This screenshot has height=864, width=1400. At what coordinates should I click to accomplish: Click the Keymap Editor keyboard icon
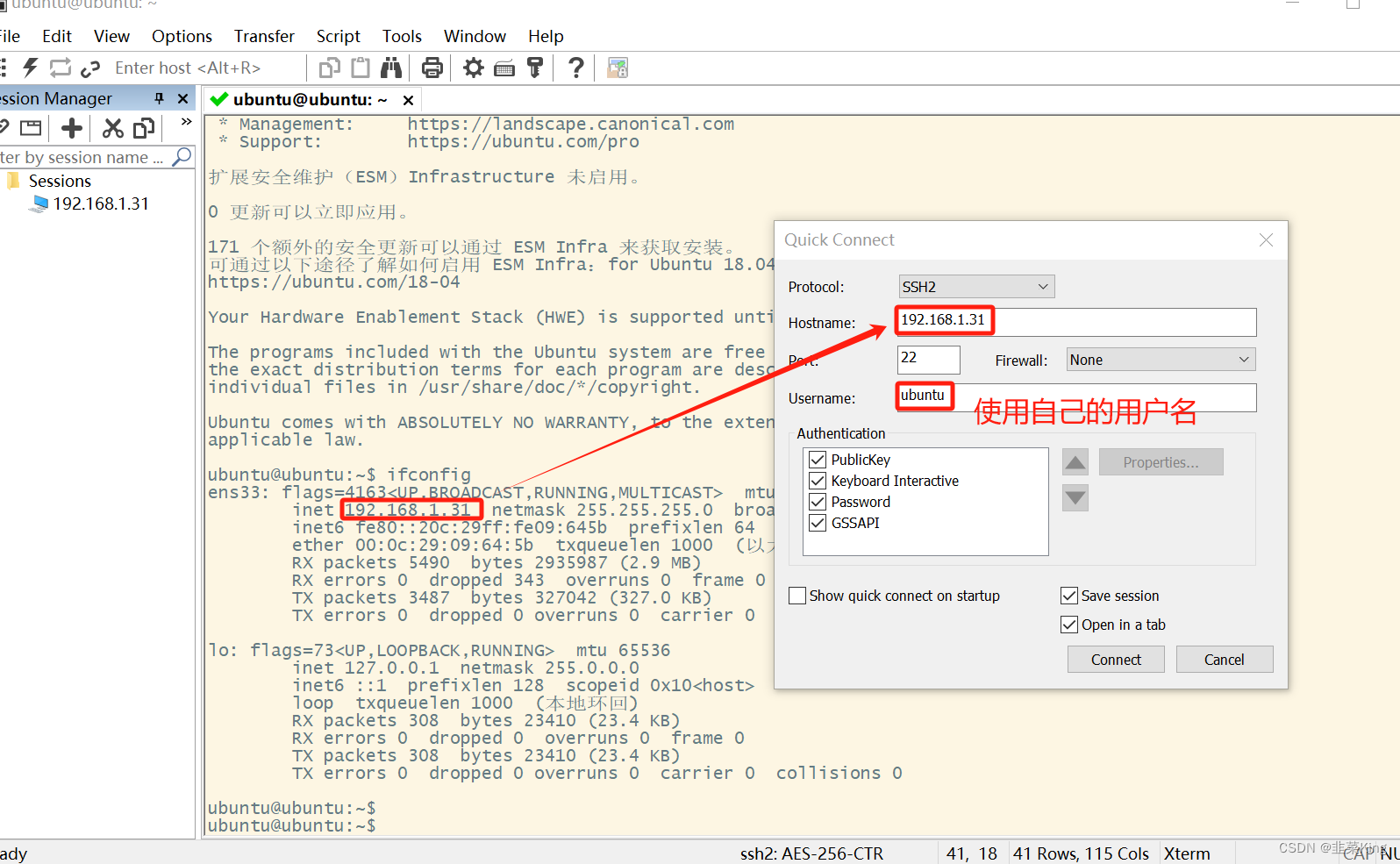click(504, 68)
